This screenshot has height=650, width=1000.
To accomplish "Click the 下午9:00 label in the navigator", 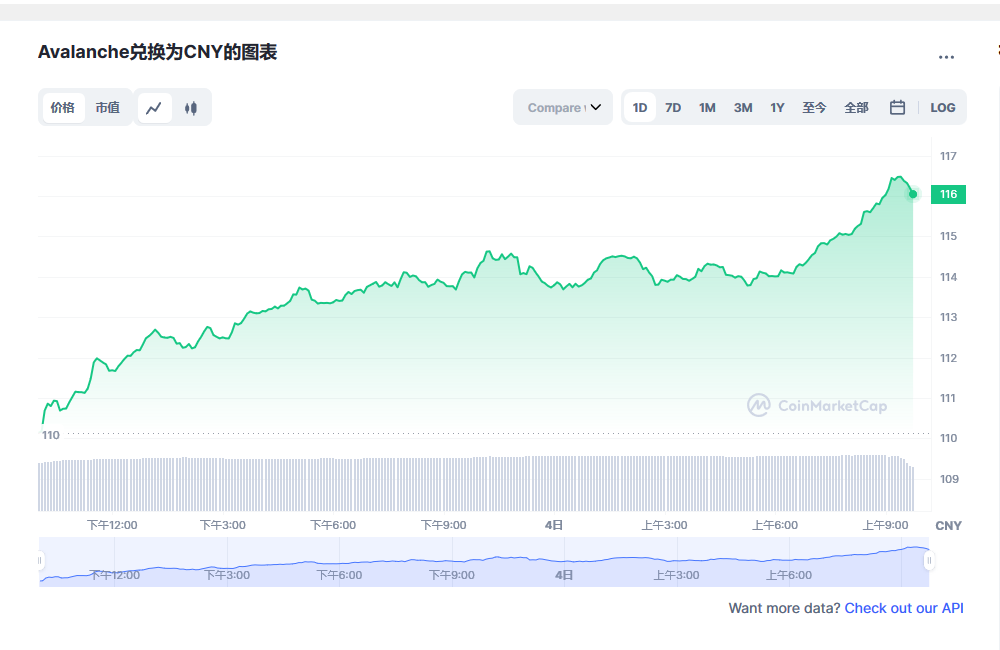I will tap(452, 575).
